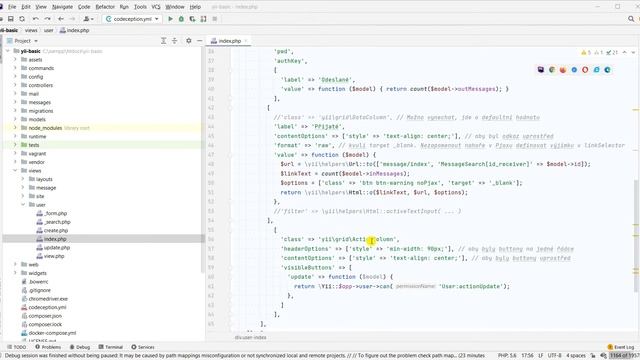This screenshot has height=360, width=640.
Task: Navigate forward with the right arrow icon
Action: pos(72,19)
